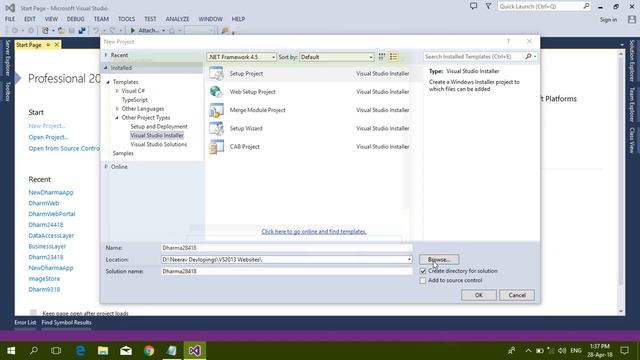
Task: Expand the Visual C# tree node
Action: click(117, 91)
